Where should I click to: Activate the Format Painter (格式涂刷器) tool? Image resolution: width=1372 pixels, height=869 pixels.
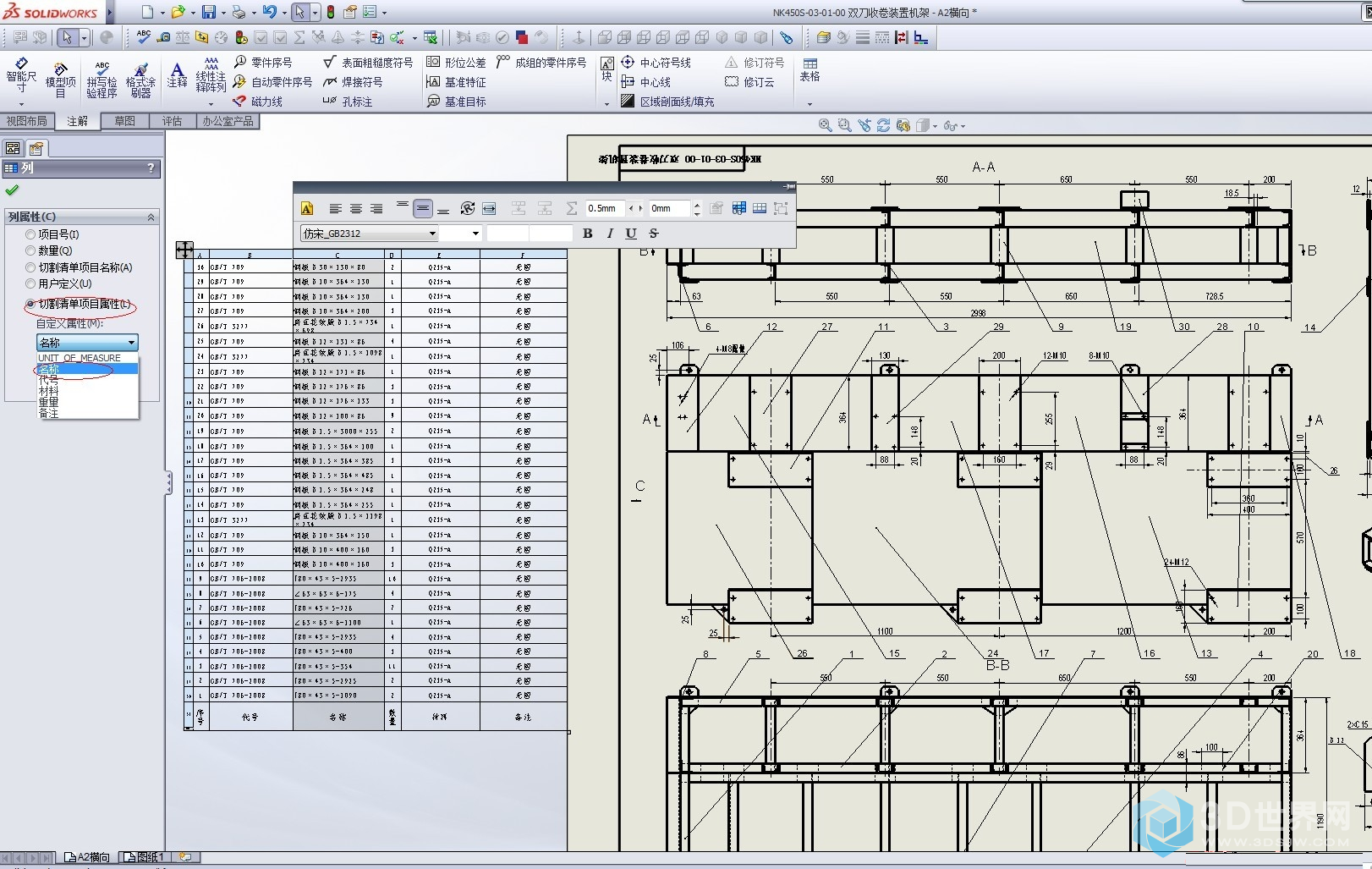coord(140,80)
